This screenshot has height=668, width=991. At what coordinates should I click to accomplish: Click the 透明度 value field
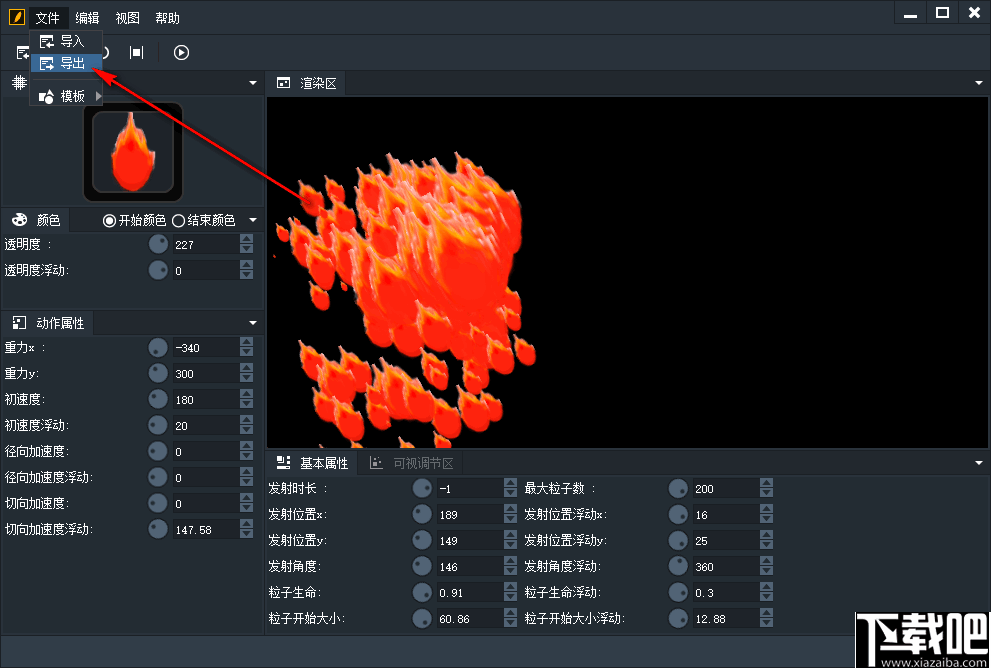coord(206,244)
